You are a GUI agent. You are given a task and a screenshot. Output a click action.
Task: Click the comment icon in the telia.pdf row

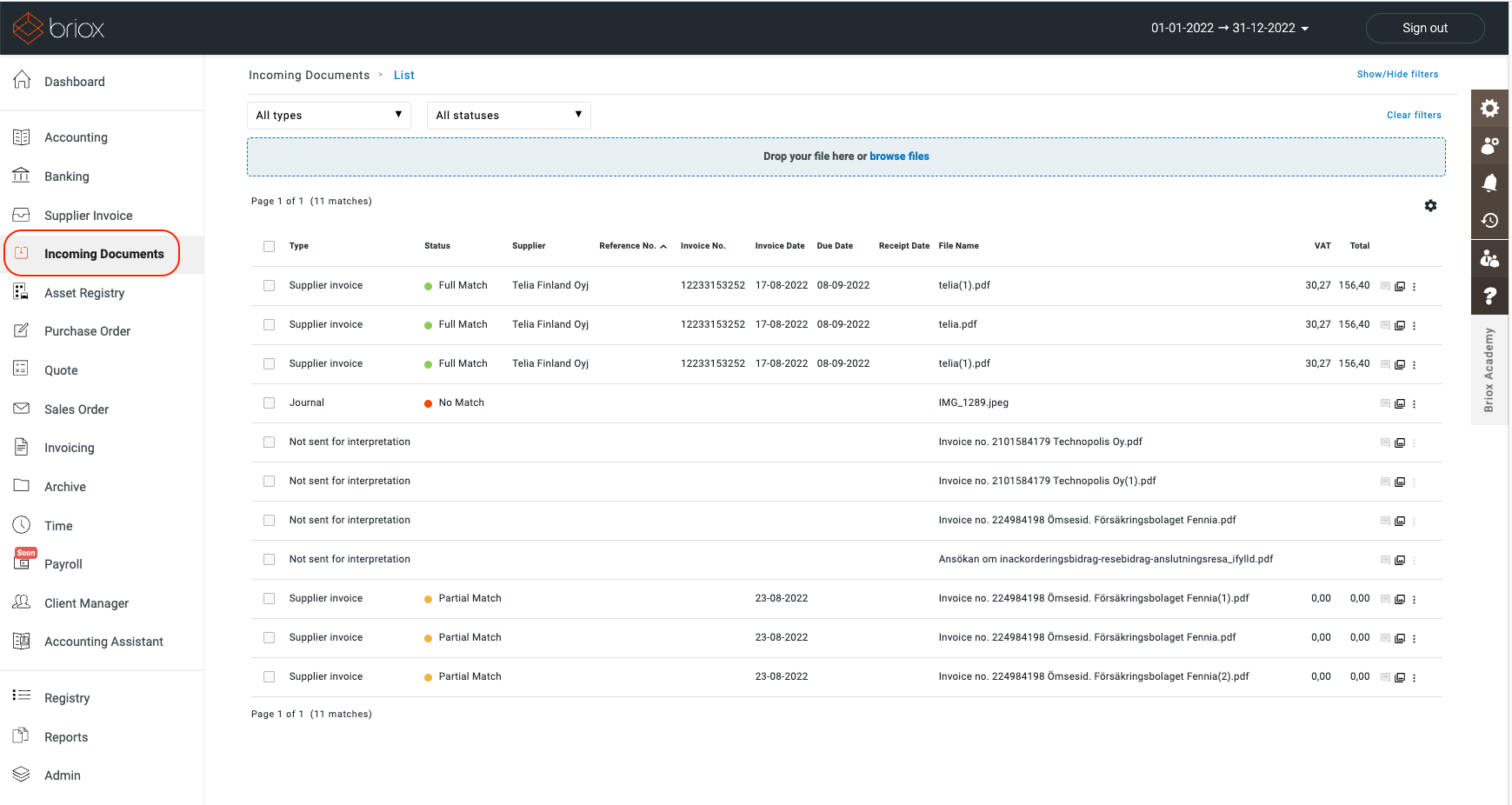[1385, 325]
